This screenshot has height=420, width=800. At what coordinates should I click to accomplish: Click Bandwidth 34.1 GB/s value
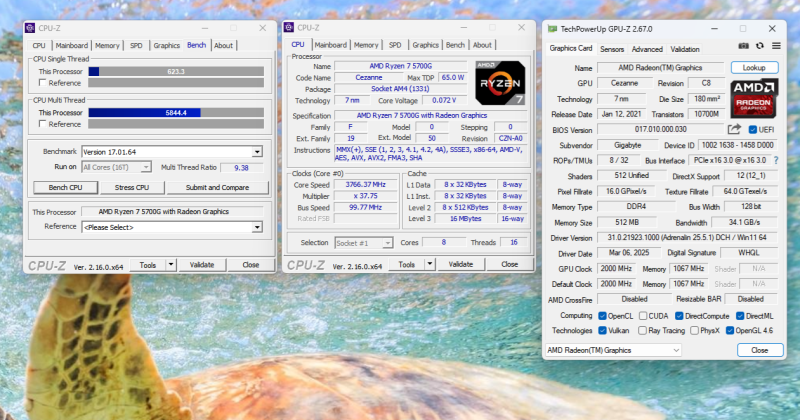(744, 223)
